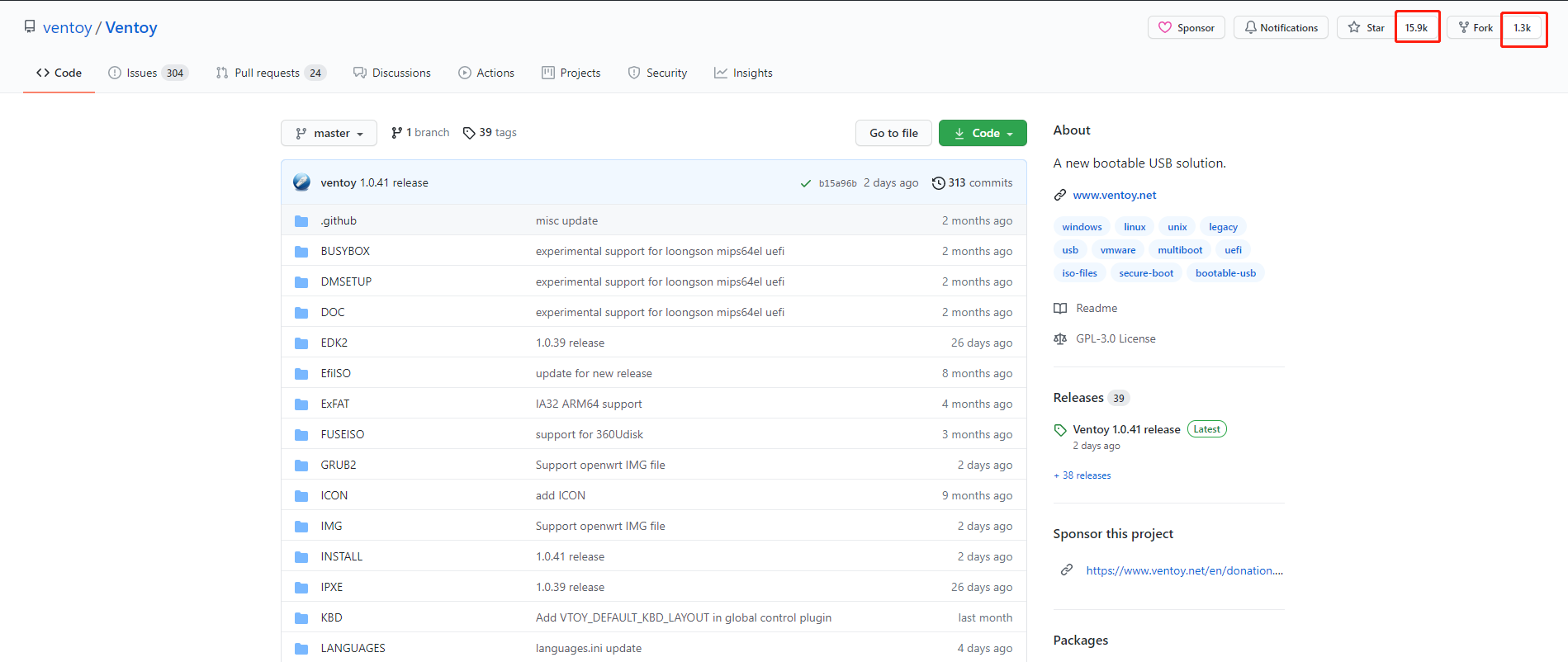Open the ExFAT folder

(x=335, y=404)
